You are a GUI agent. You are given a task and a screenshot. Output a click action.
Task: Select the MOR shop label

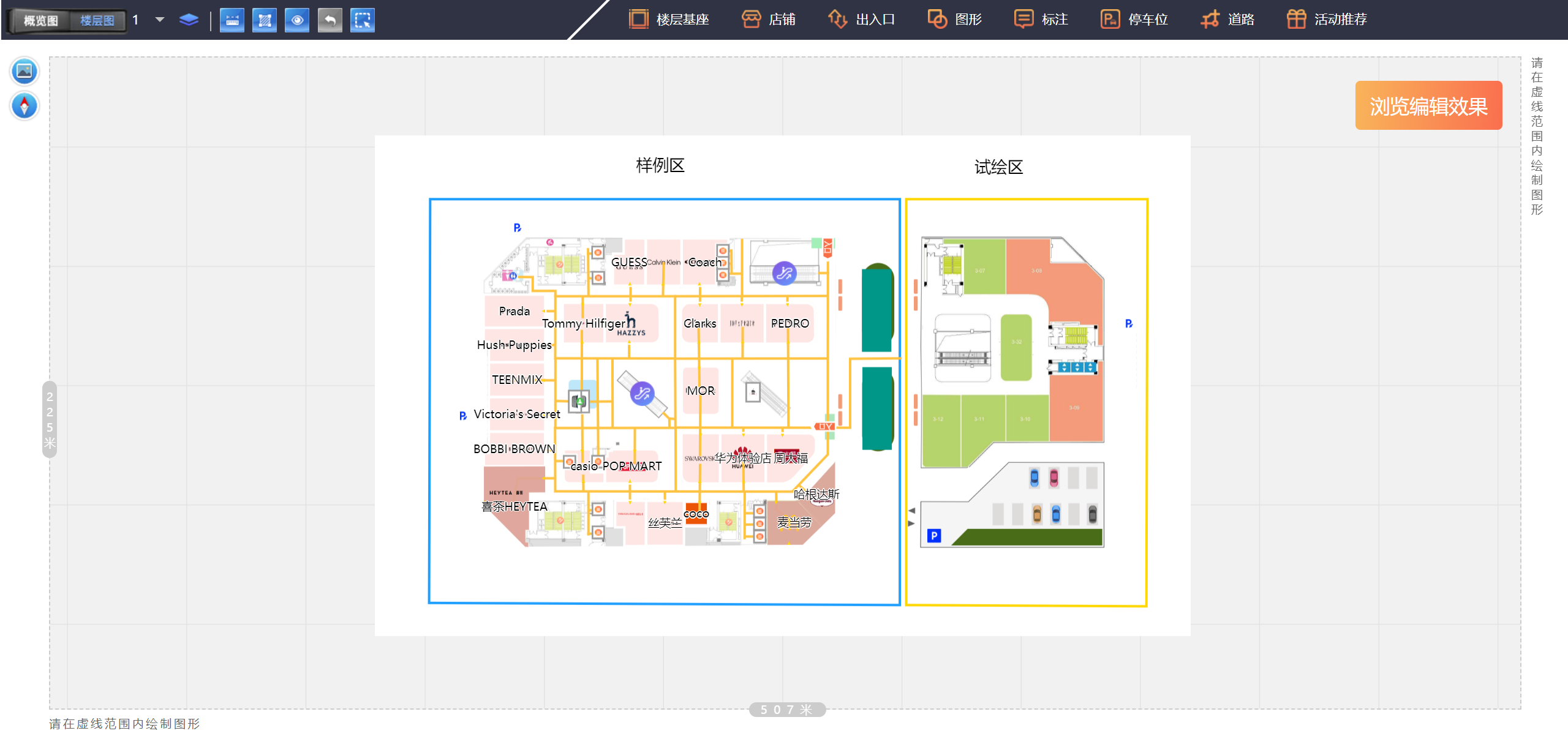[x=700, y=391]
